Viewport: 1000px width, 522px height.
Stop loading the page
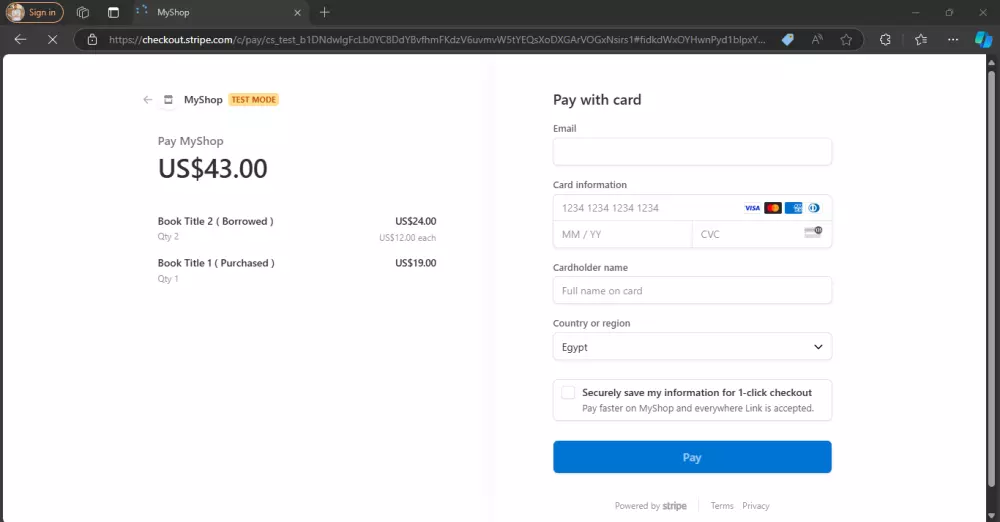point(52,40)
